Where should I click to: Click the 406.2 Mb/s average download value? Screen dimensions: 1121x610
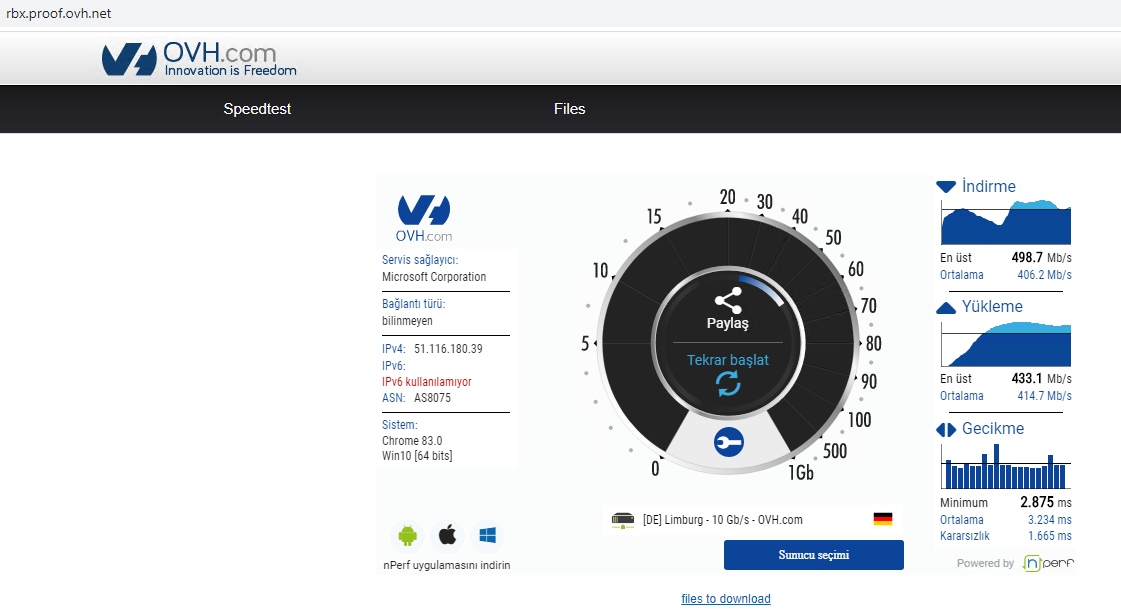(1044, 275)
